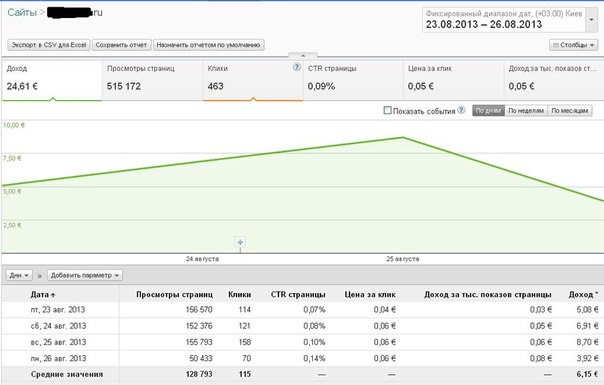Click the row date вс, 25 авг. 2013

[x=58, y=342]
